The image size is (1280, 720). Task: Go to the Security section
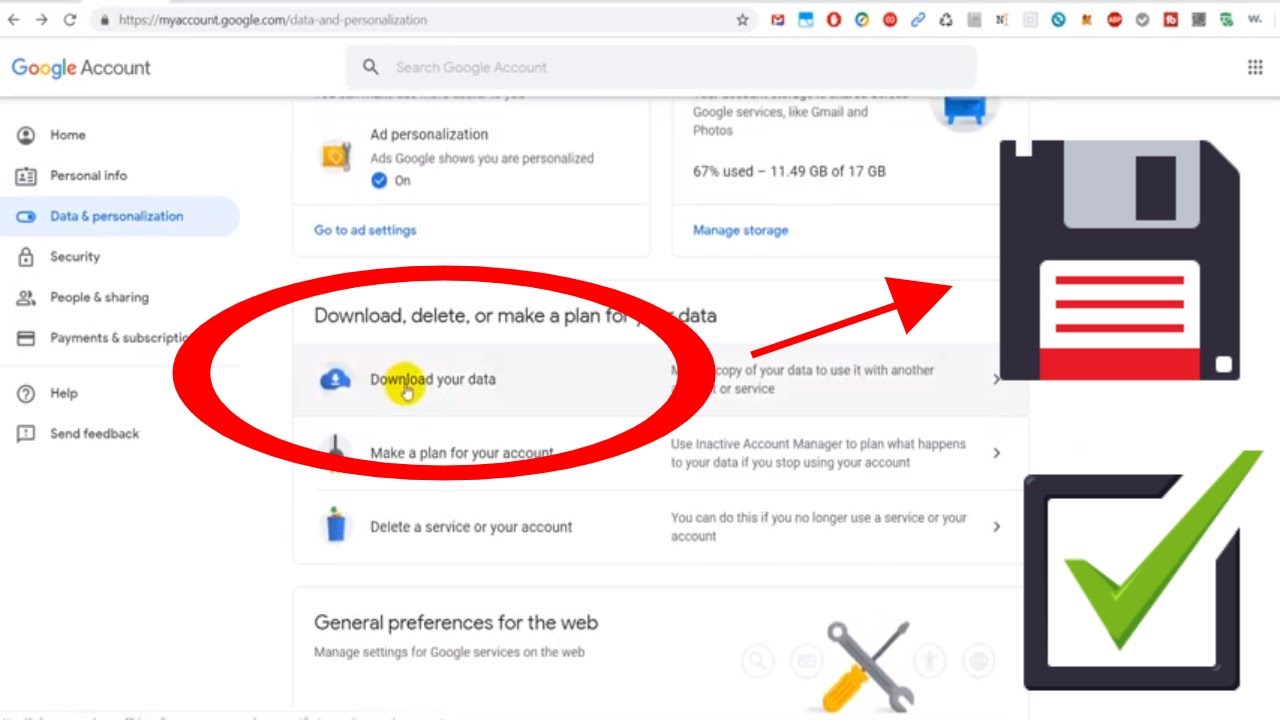(75, 257)
